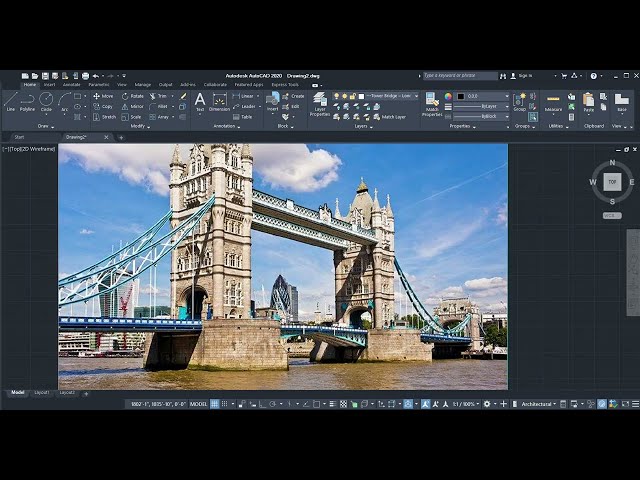Click the Measure utility
This screenshot has height=480, width=640.
[553, 102]
